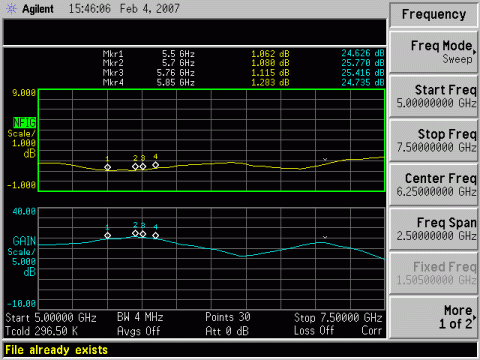Click the Avgs Off status field
Image resolution: width=480 pixels, height=360 pixels.
pos(138,331)
